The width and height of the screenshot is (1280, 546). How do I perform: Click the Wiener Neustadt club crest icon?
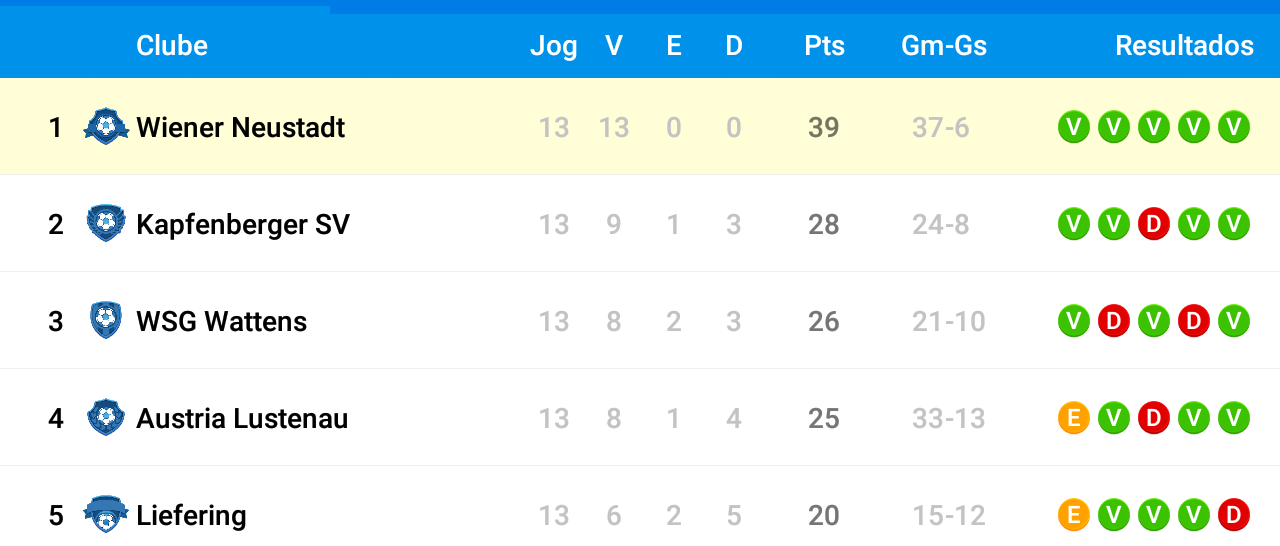(106, 127)
